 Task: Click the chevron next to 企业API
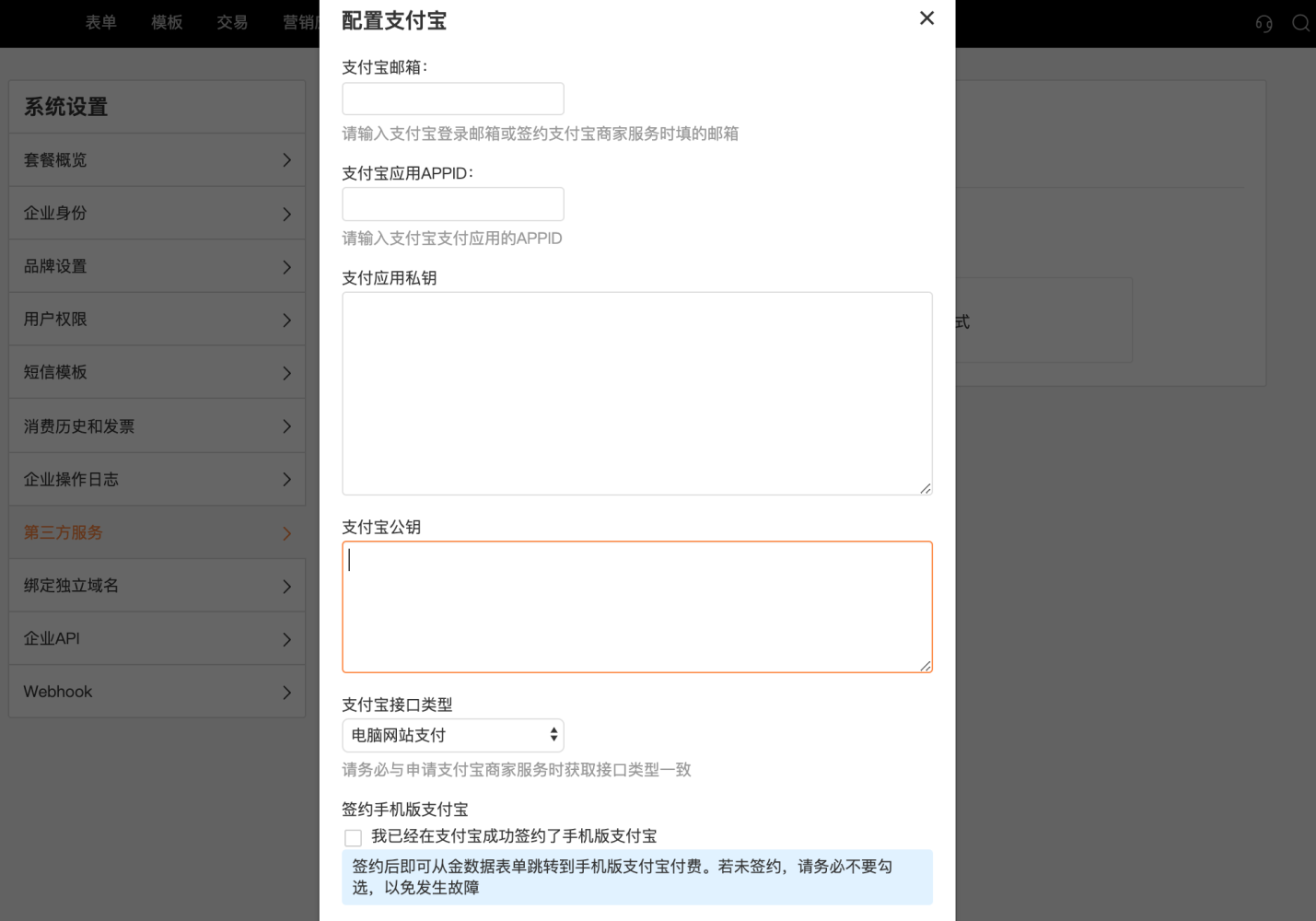(x=286, y=639)
